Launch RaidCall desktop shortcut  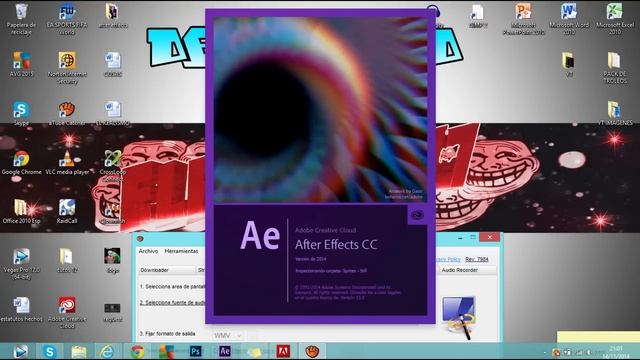67,211
